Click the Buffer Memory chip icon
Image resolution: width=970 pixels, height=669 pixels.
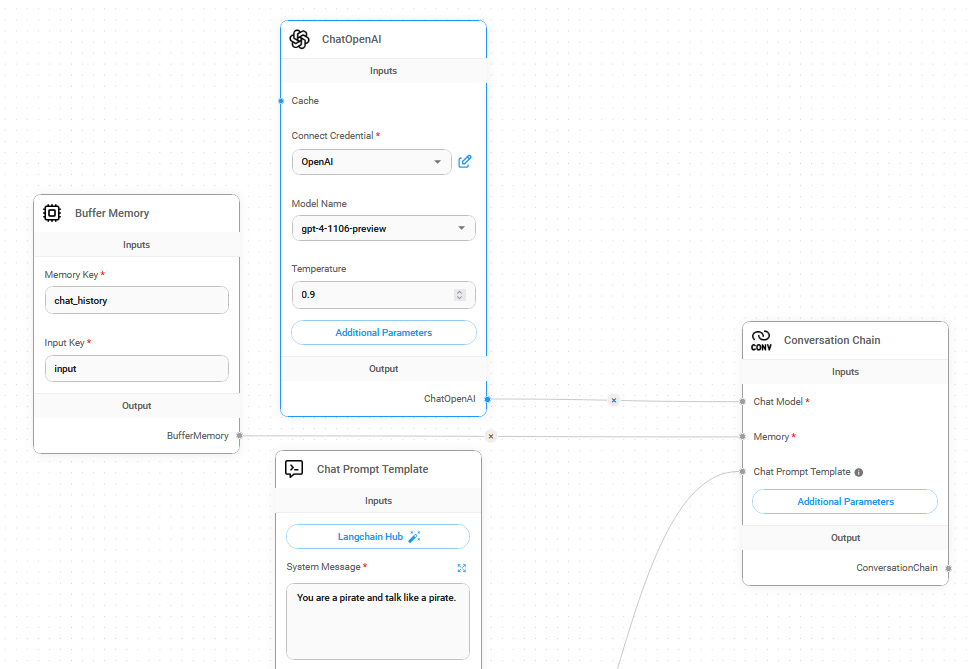tap(52, 213)
